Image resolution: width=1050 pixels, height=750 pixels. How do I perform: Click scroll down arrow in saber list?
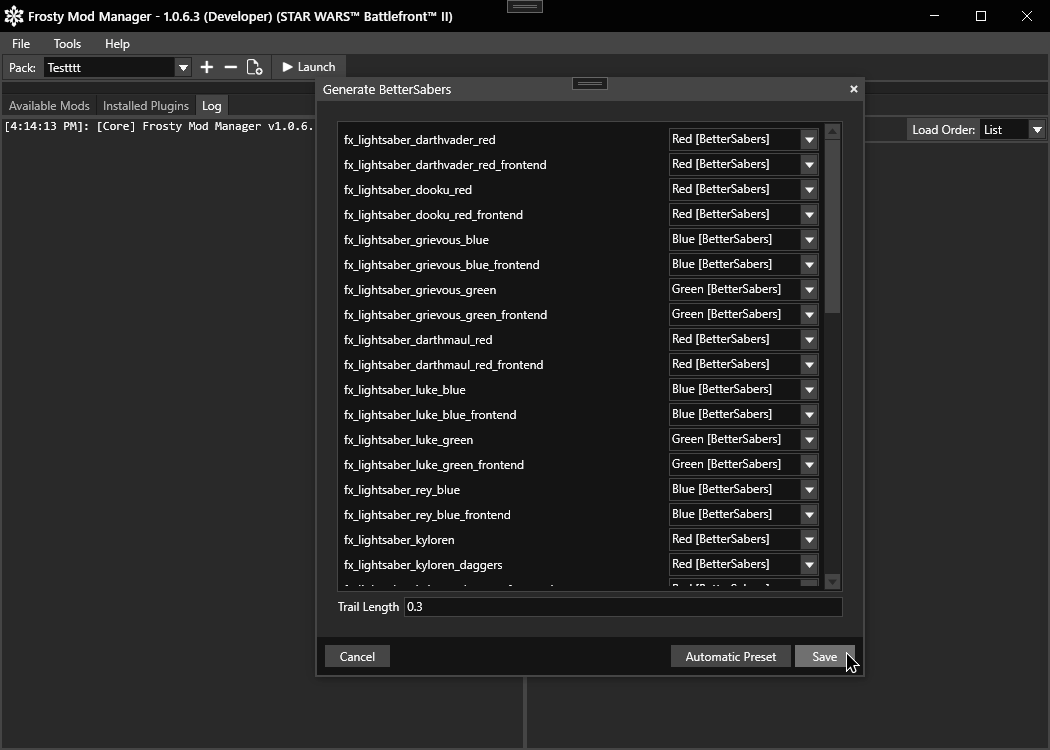(832, 582)
